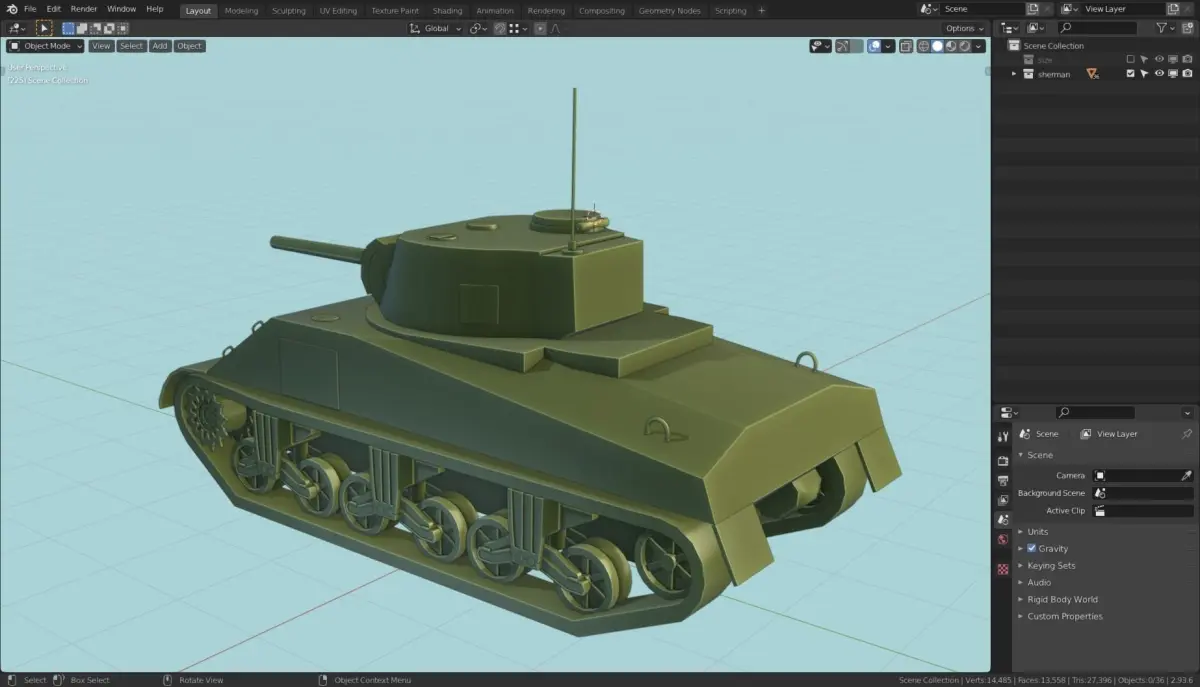Toggle the pin icon in the properties editor

(1186, 434)
